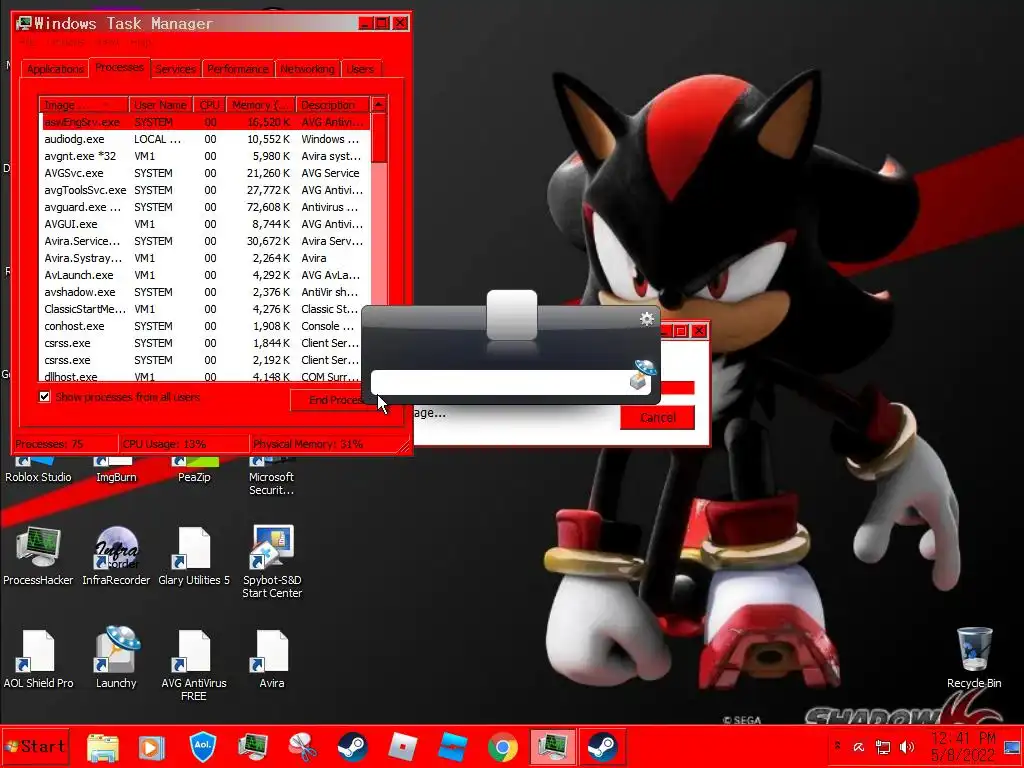Launch AOL Shield from the taskbar
1024x768 pixels.
click(202, 746)
